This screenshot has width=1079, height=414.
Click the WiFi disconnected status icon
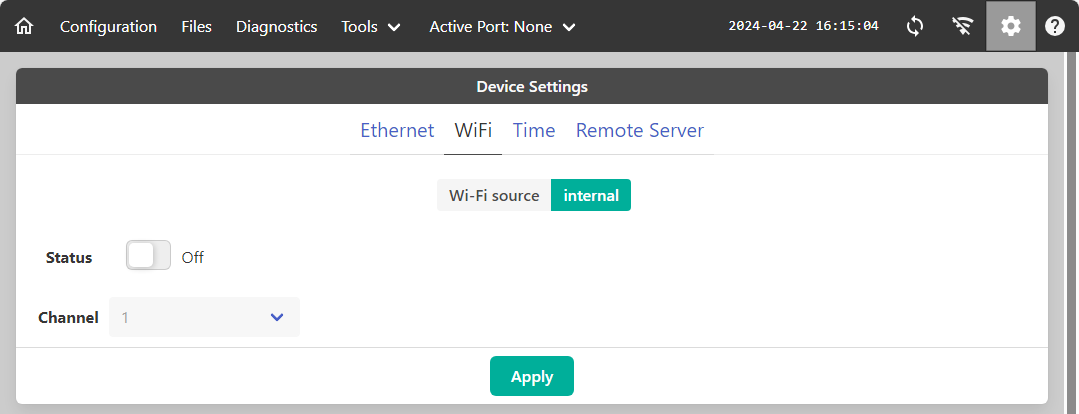click(x=962, y=27)
